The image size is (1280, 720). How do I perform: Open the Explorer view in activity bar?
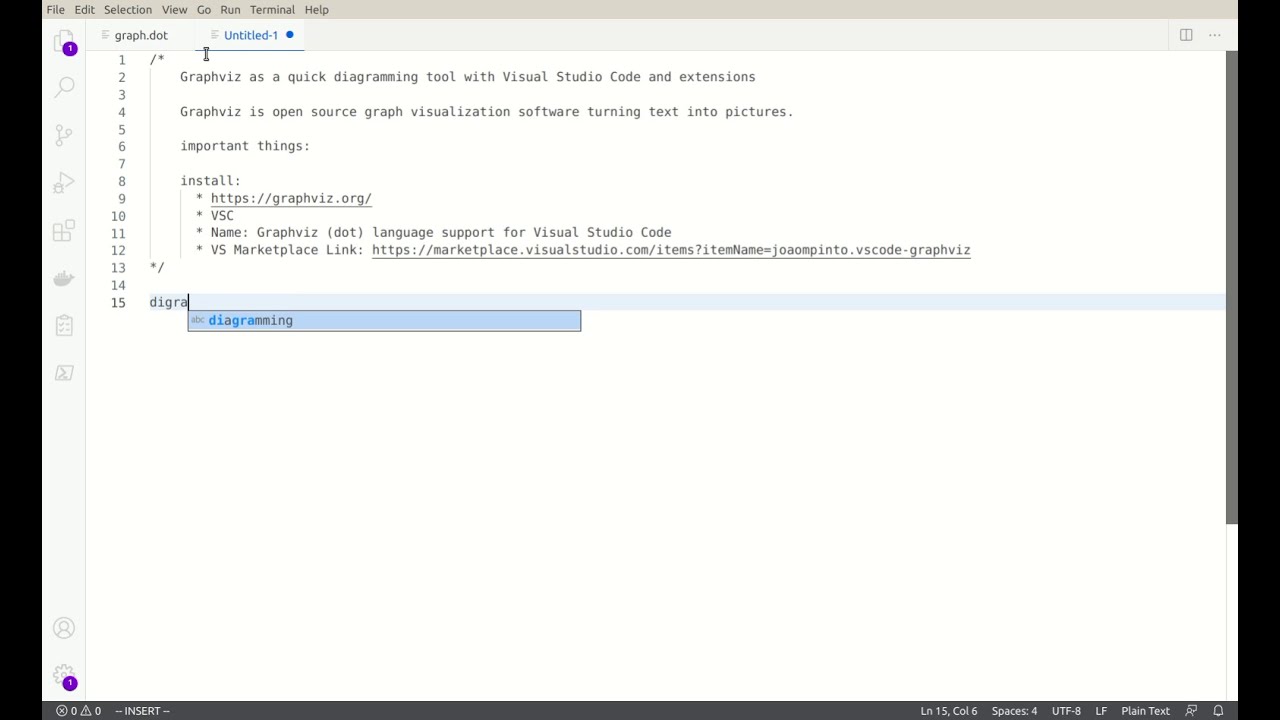64,42
